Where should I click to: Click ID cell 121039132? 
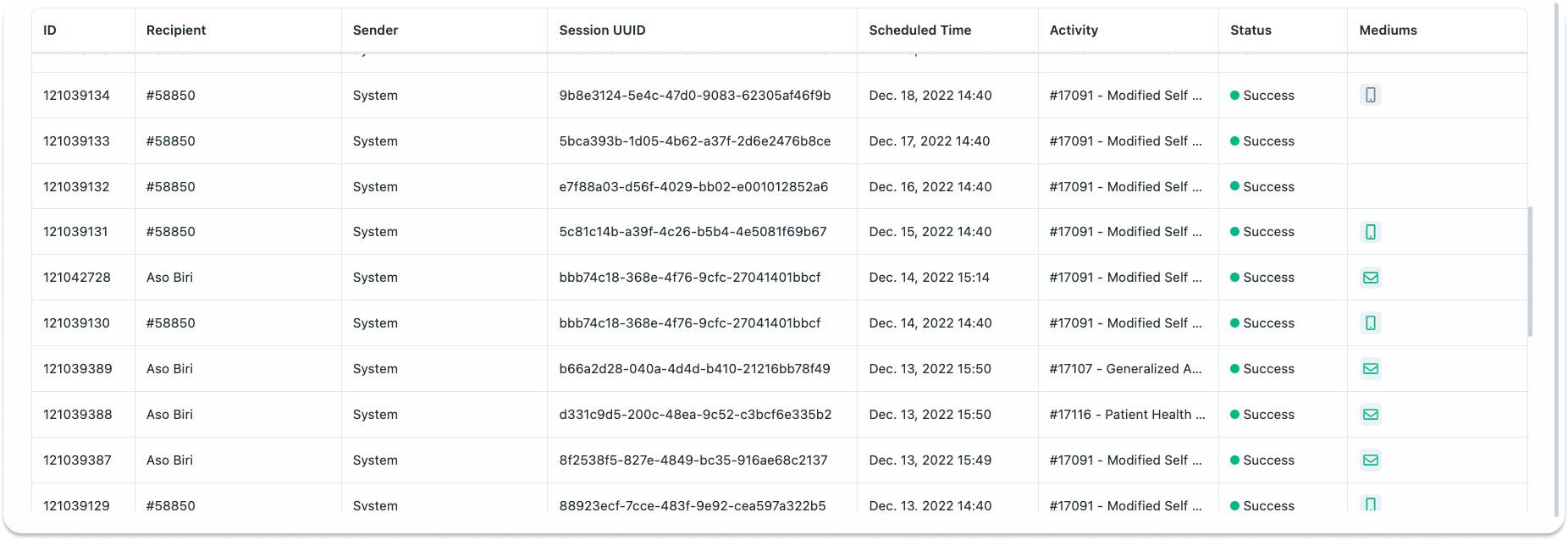pyautogui.click(x=76, y=187)
